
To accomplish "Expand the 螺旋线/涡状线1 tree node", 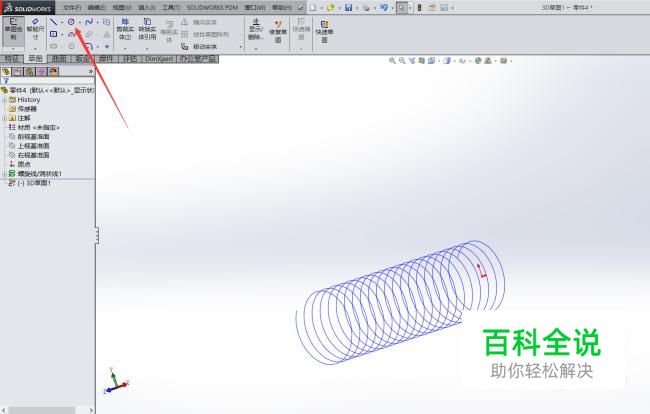I will pos(4,174).
